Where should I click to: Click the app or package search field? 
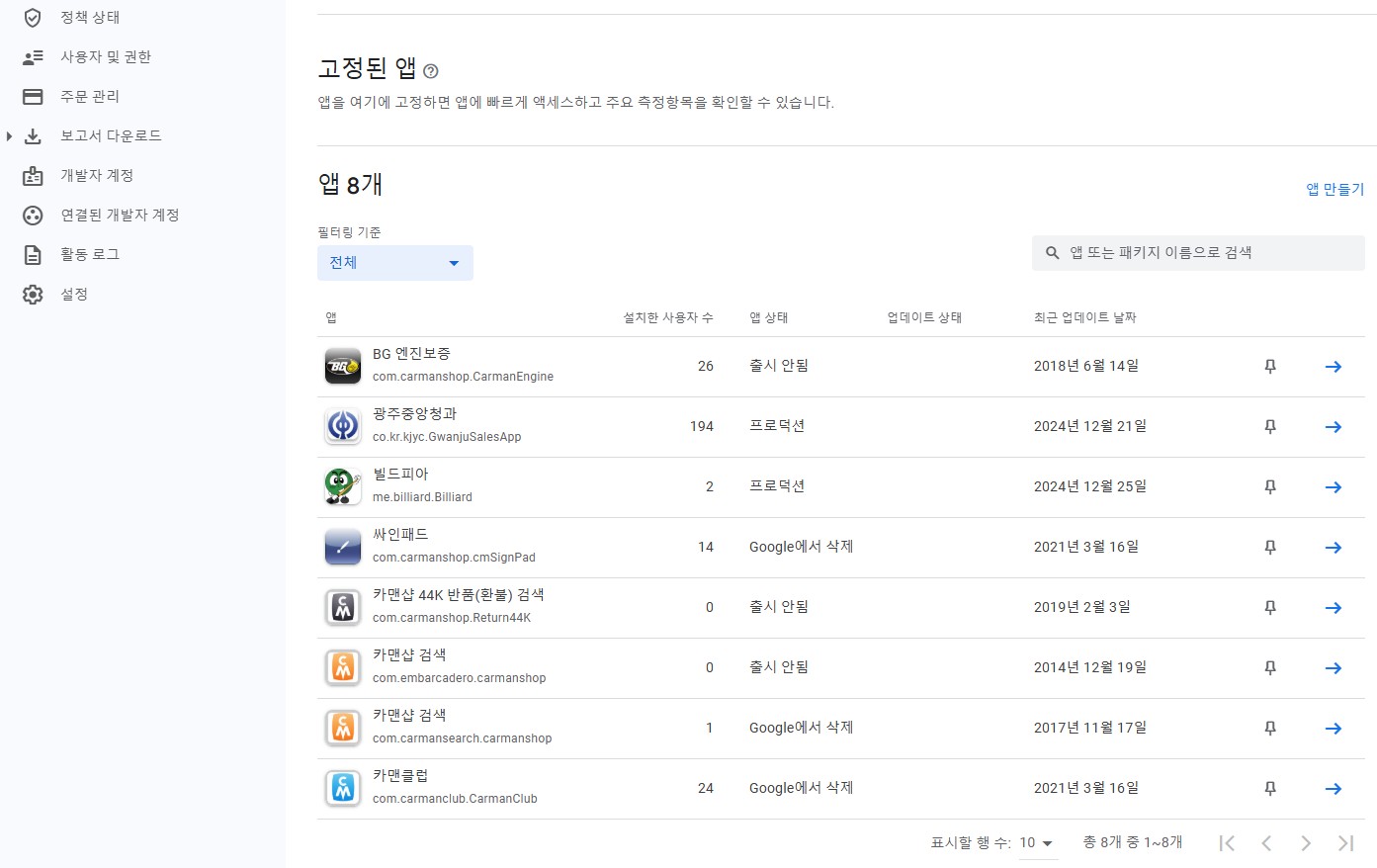(1206, 253)
